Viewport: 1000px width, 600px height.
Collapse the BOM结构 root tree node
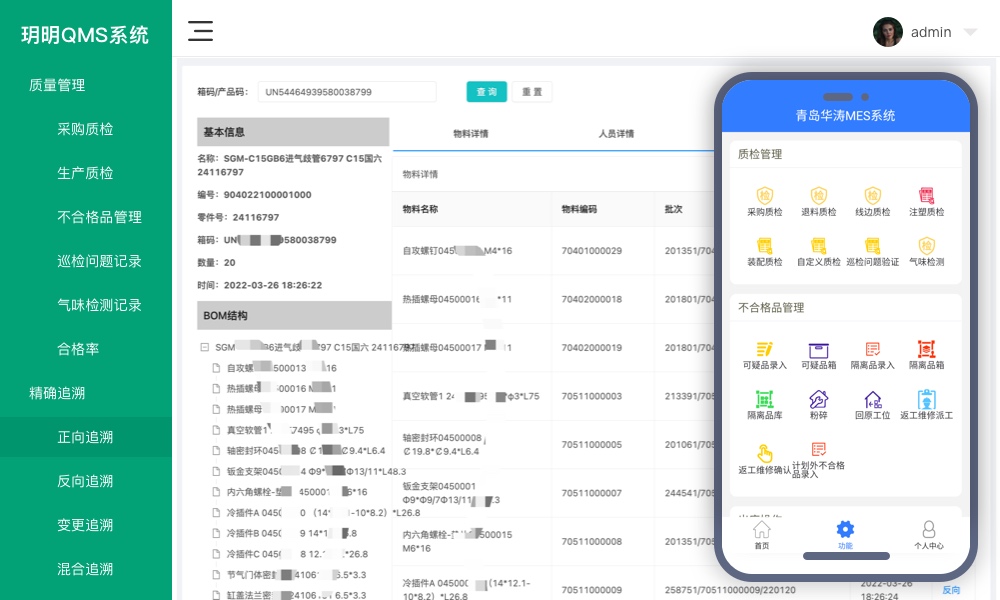[x=204, y=348]
